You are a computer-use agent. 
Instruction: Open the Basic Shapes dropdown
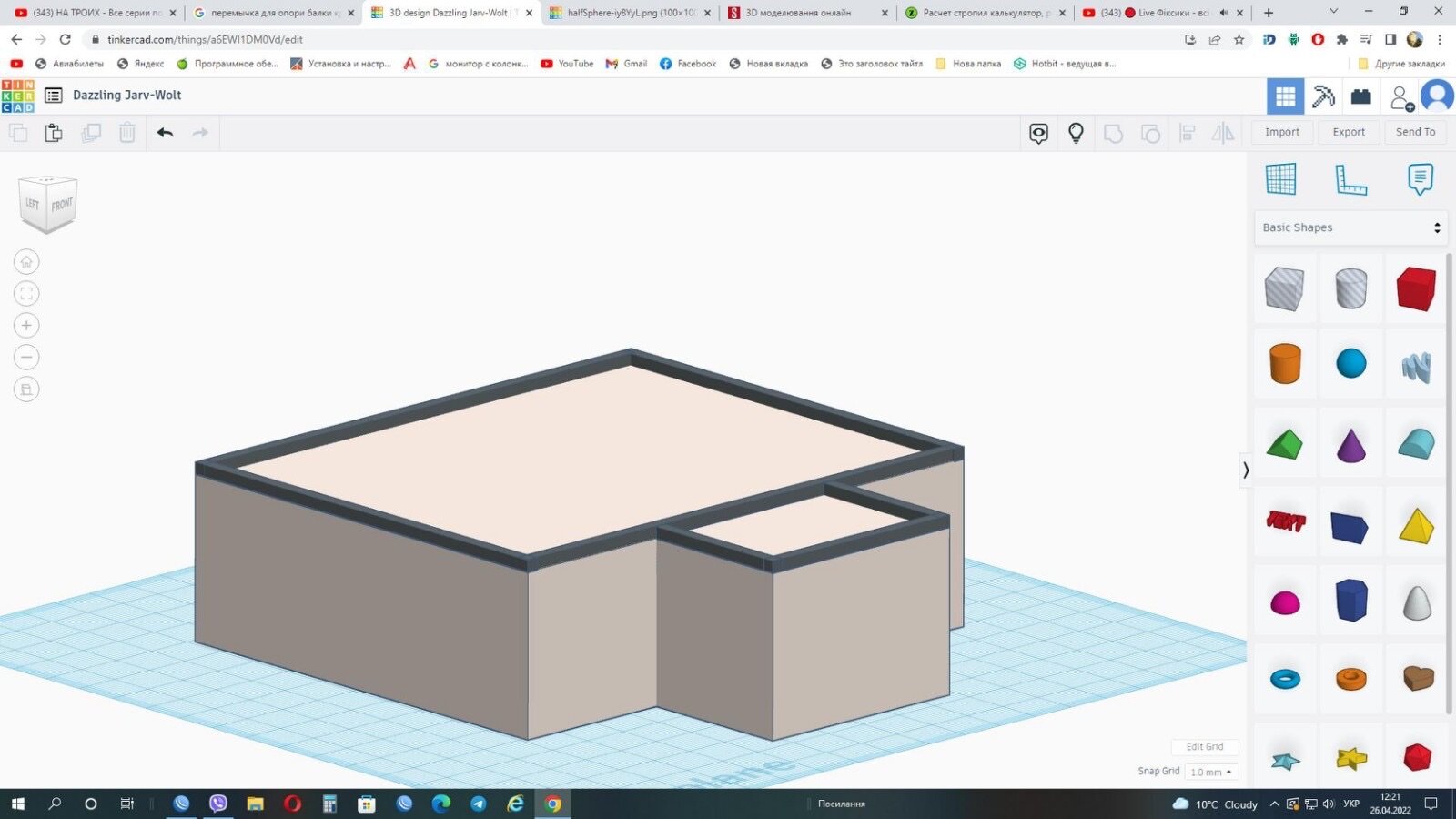click(x=1350, y=227)
